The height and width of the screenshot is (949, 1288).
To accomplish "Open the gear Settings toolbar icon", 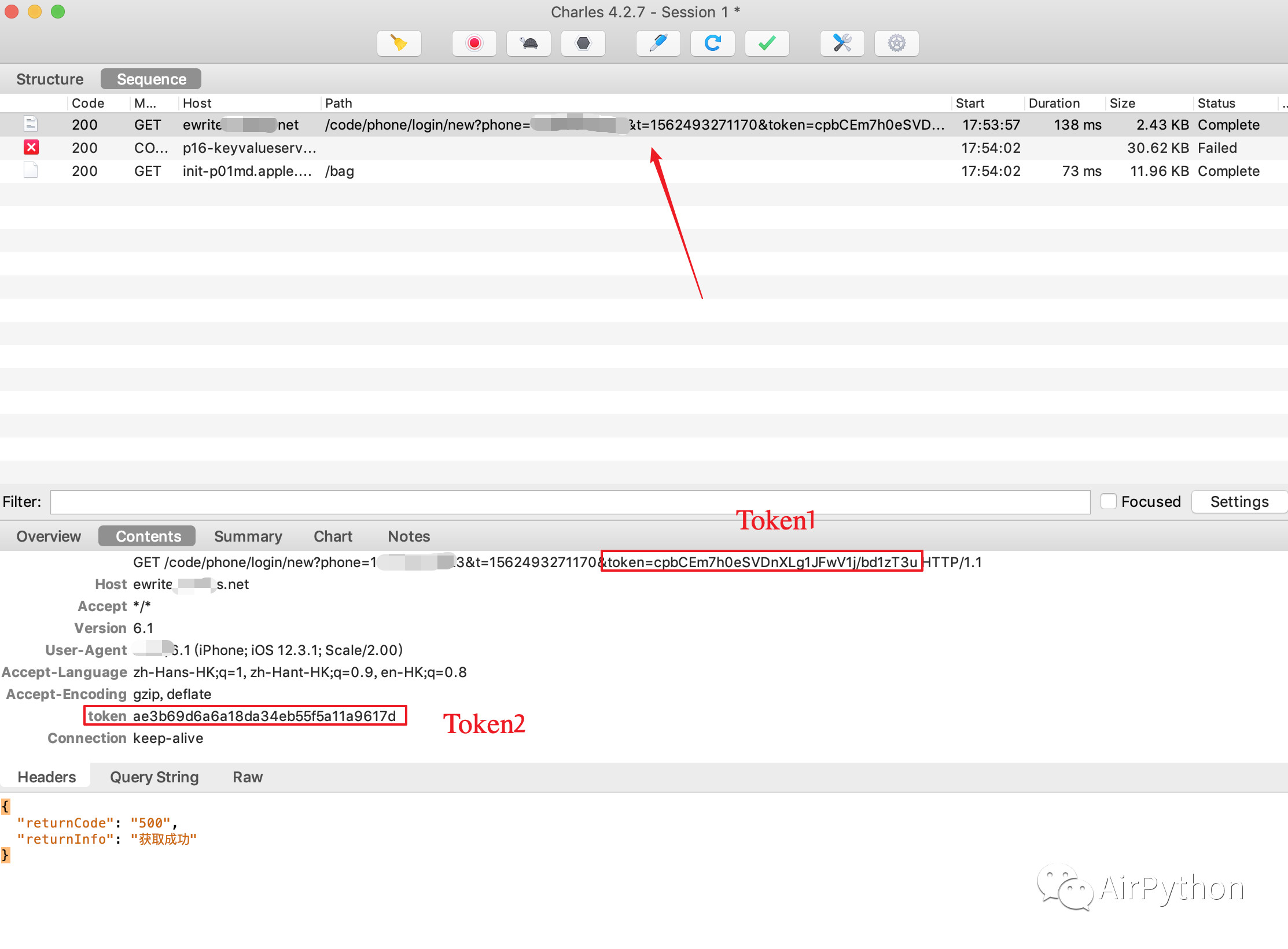I will (896, 43).
